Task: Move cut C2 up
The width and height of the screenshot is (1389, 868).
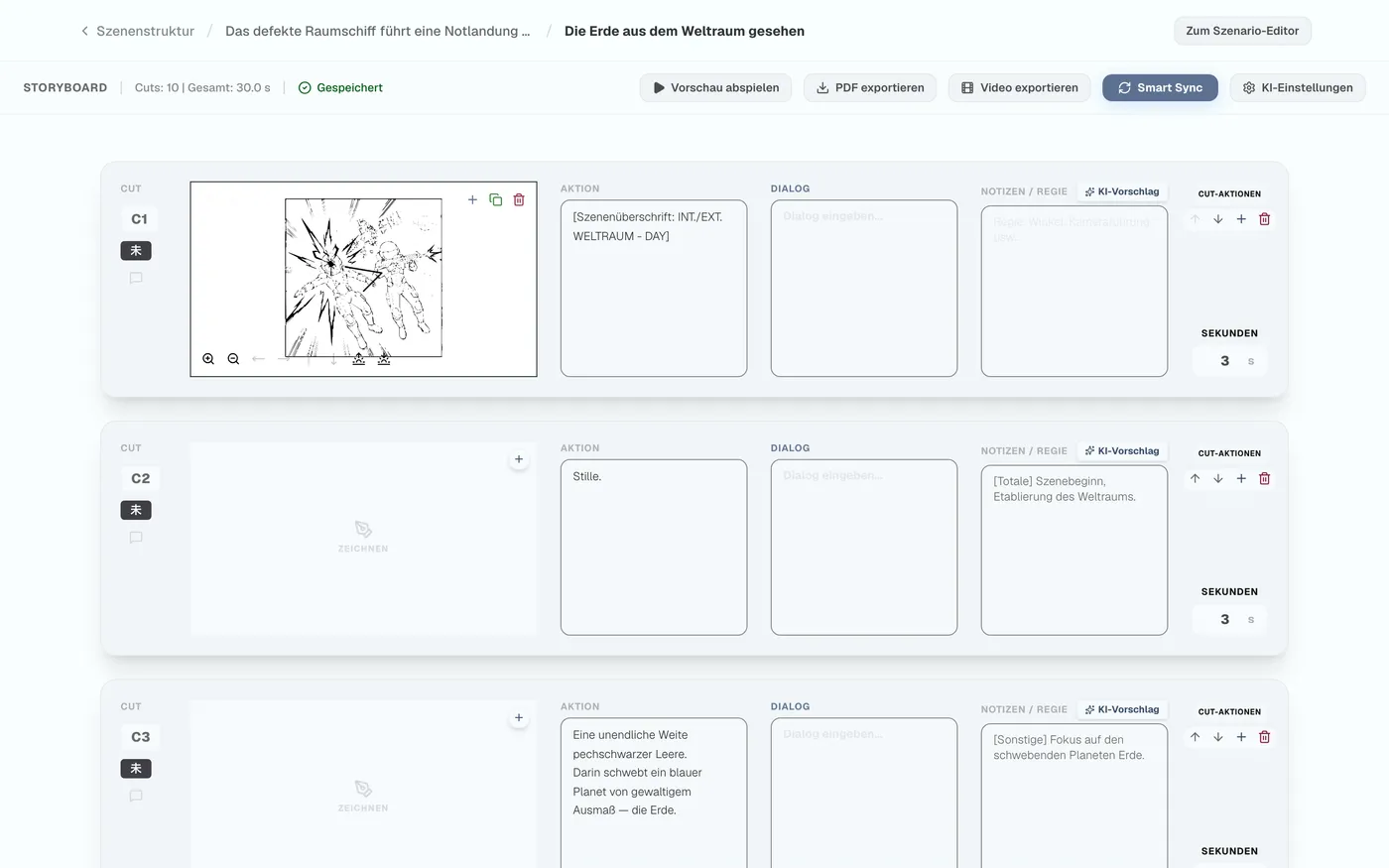Action: 1196,478
